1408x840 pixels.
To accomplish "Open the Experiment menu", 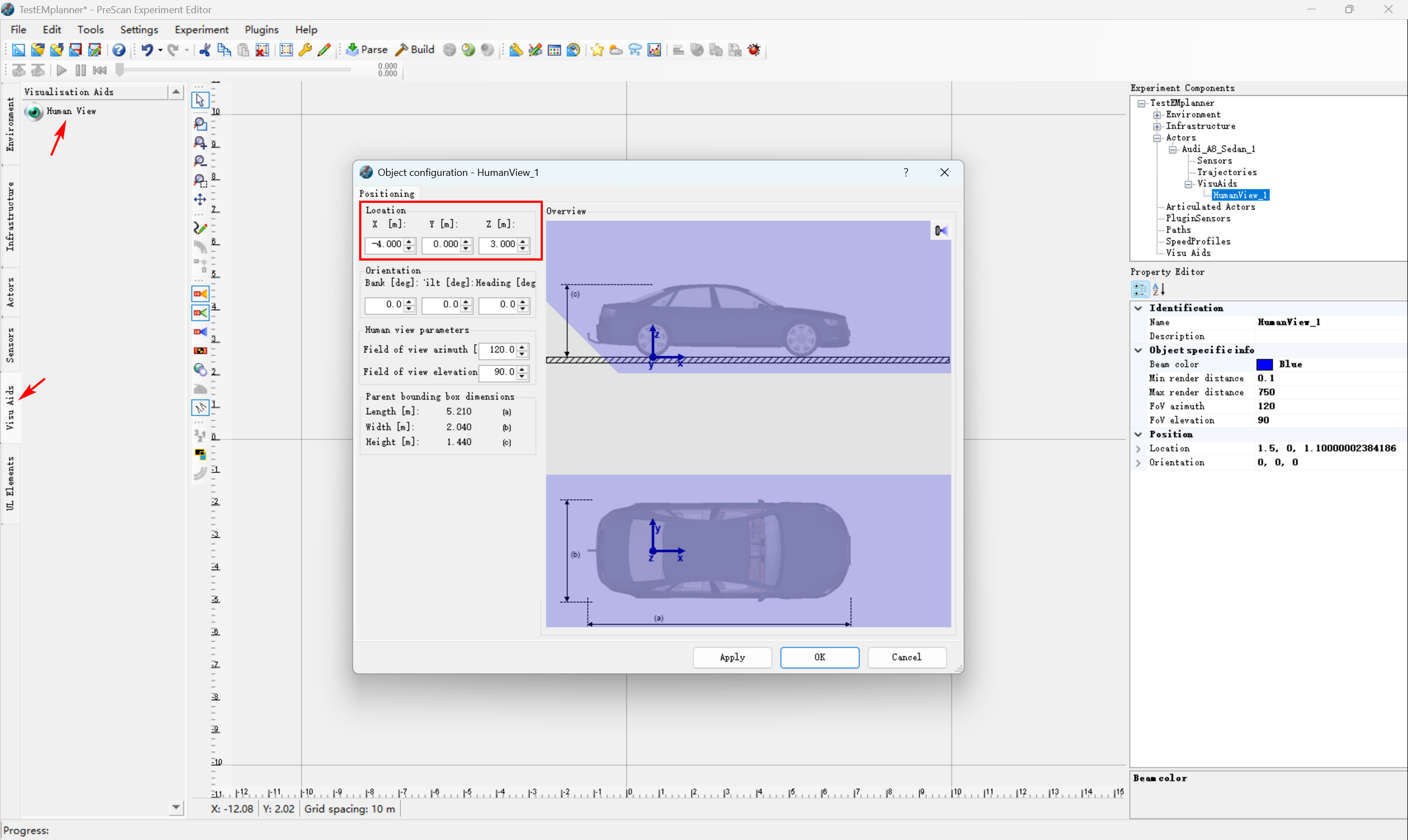I will tap(201, 30).
